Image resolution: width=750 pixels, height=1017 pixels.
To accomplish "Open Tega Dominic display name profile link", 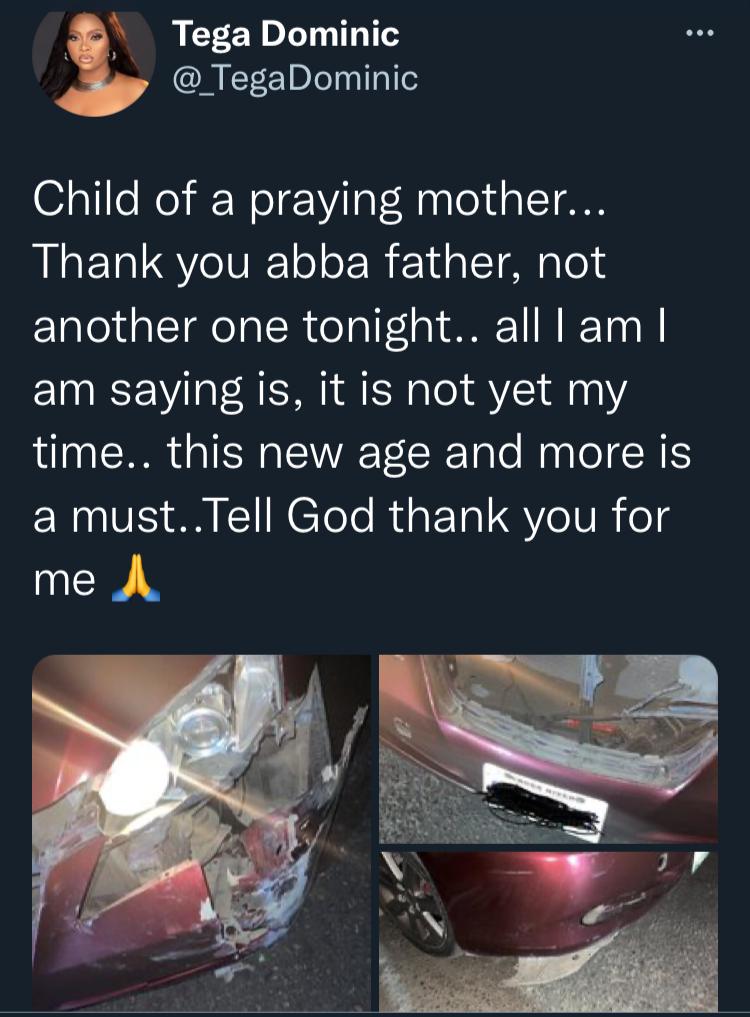I will (285, 34).
